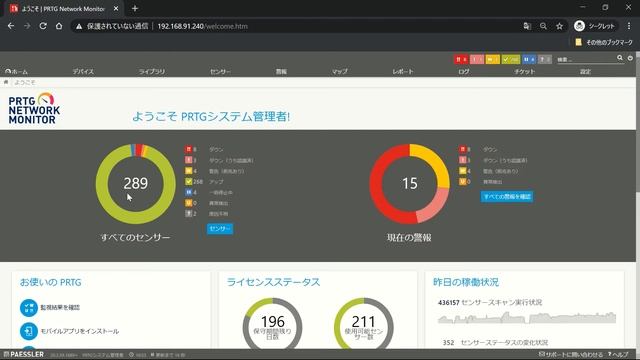Open the デバイス menu
Screen dimensions: 640x360
pyautogui.click(x=83, y=71)
